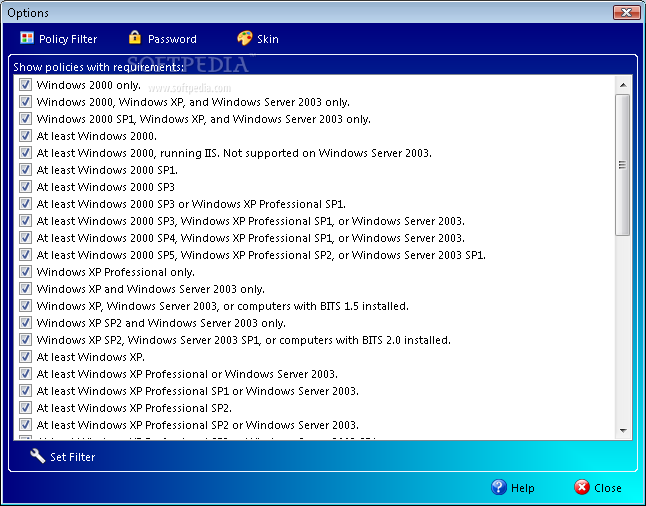
Task: Uncheck 'At least Windows 2000.' checkbox
Action: pyautogui.click(x=25, y=136)
